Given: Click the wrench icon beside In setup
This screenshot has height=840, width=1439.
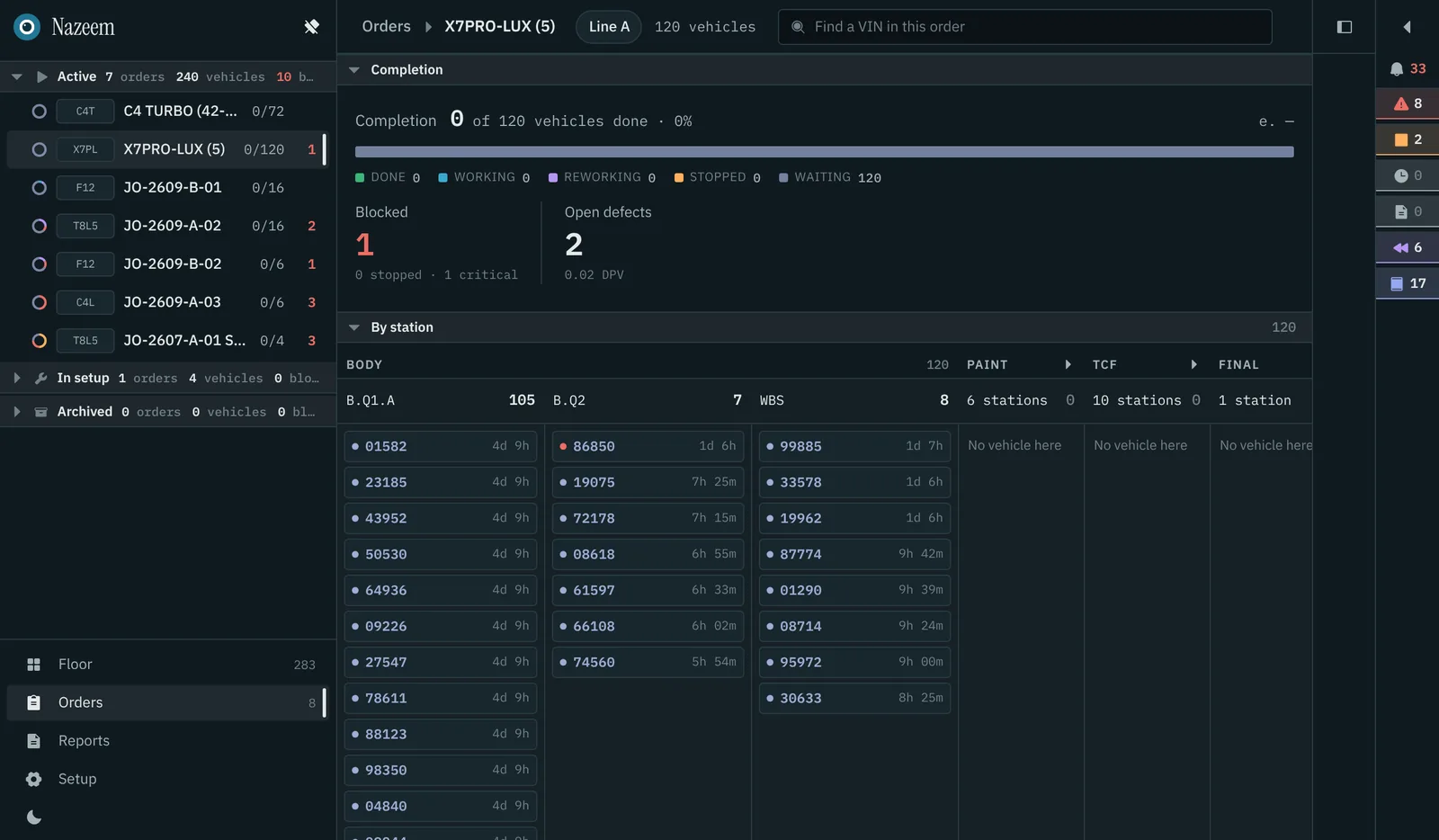Looking at the screenshot, I should (x=40, y=378).
